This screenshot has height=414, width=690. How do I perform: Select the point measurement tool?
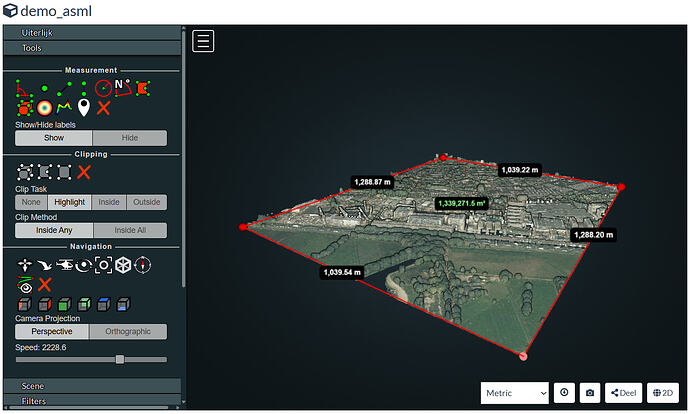(x=44, y=88)
